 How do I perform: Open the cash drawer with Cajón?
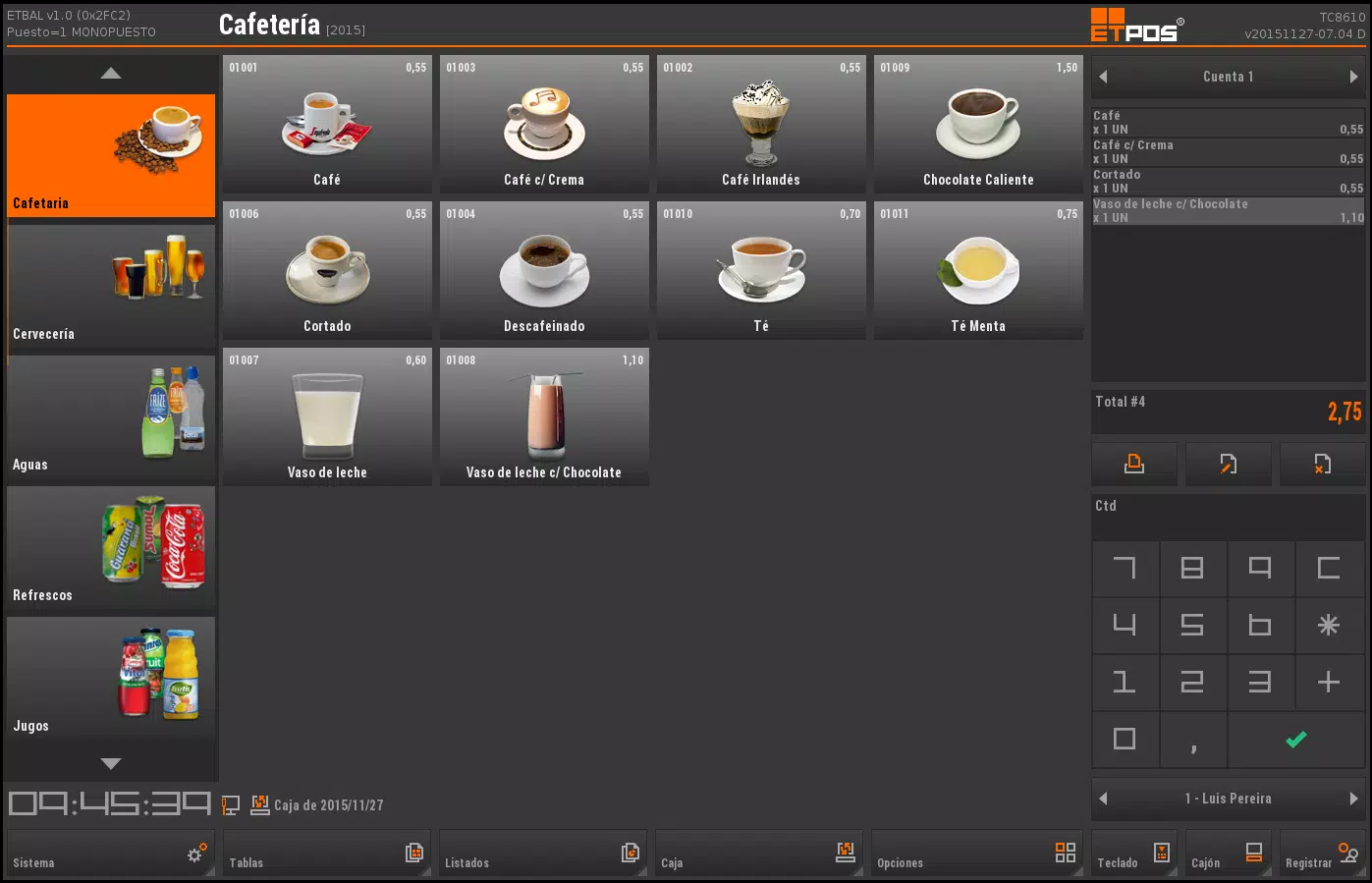click(1229, 854)
